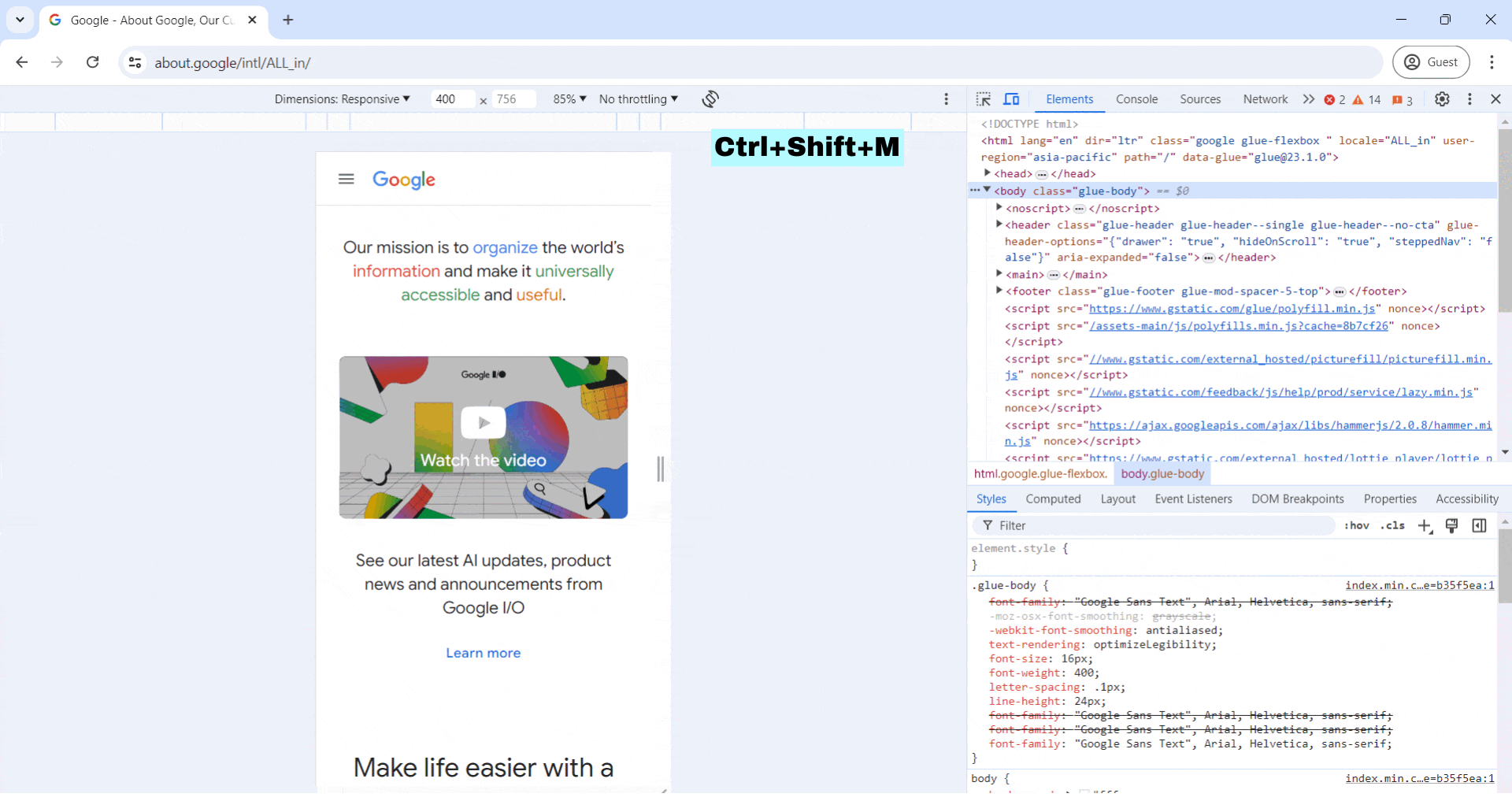This screenshot has width=1512, height=812.
Task: Activate the inspect element picker
Action: pyautogui.click(x=984, y=99)
